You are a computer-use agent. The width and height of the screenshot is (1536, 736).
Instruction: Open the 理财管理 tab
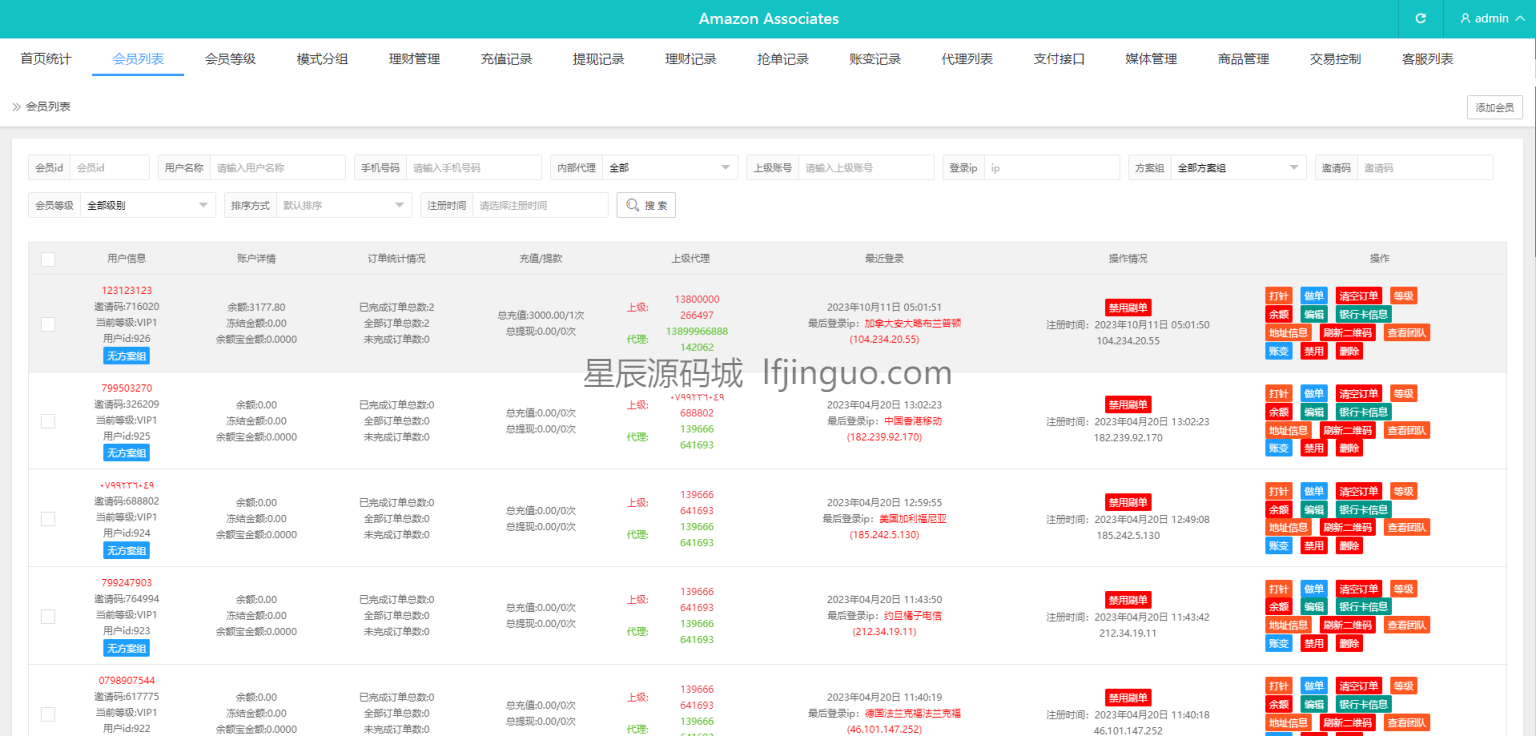414,59
